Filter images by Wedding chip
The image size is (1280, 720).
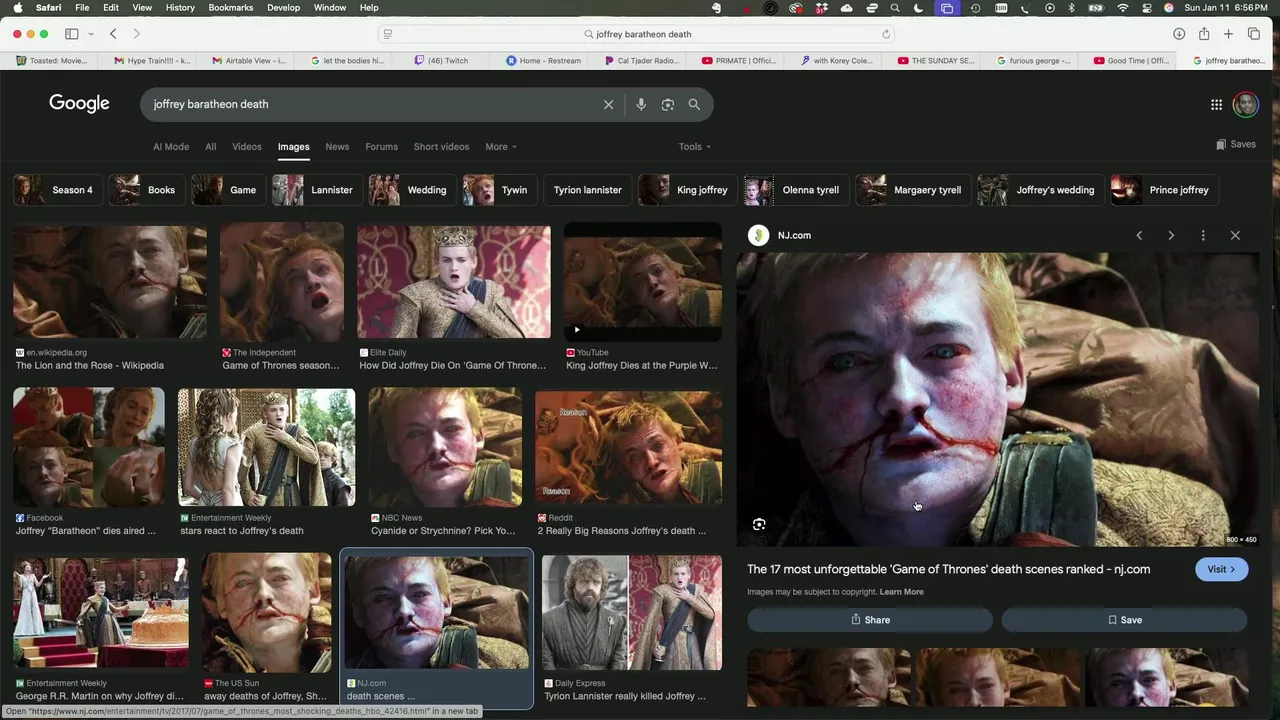pos(410,190)
